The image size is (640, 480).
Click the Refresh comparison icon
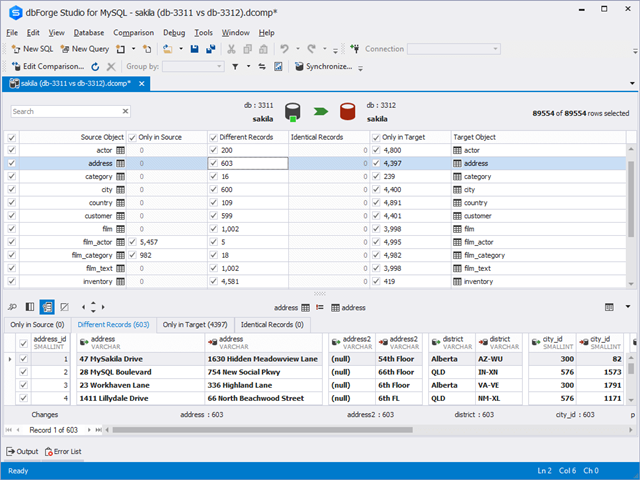click(96, 67)
